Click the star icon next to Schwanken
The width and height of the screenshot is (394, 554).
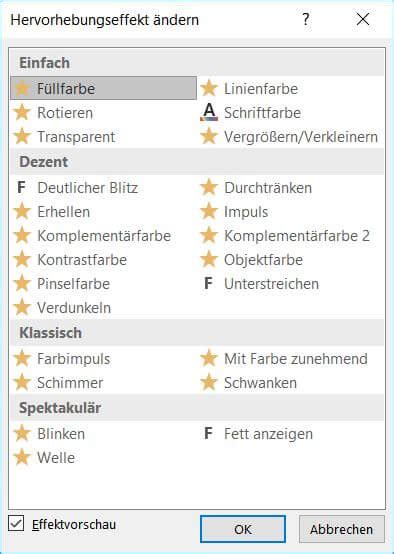pyautogui.click(x=209, y=382)
